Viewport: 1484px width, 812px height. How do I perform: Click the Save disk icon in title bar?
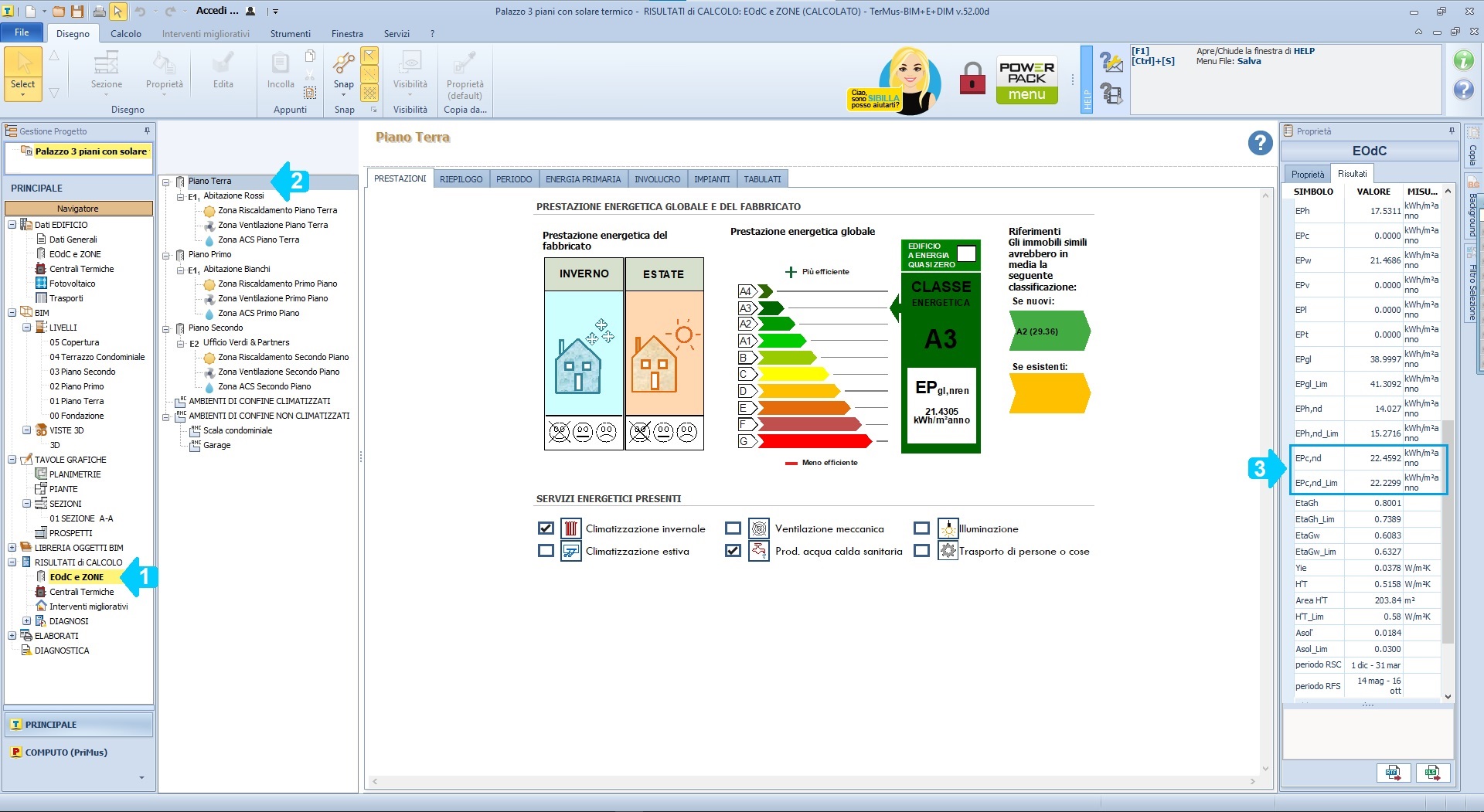pyautogui.click(x=77, y=12)
